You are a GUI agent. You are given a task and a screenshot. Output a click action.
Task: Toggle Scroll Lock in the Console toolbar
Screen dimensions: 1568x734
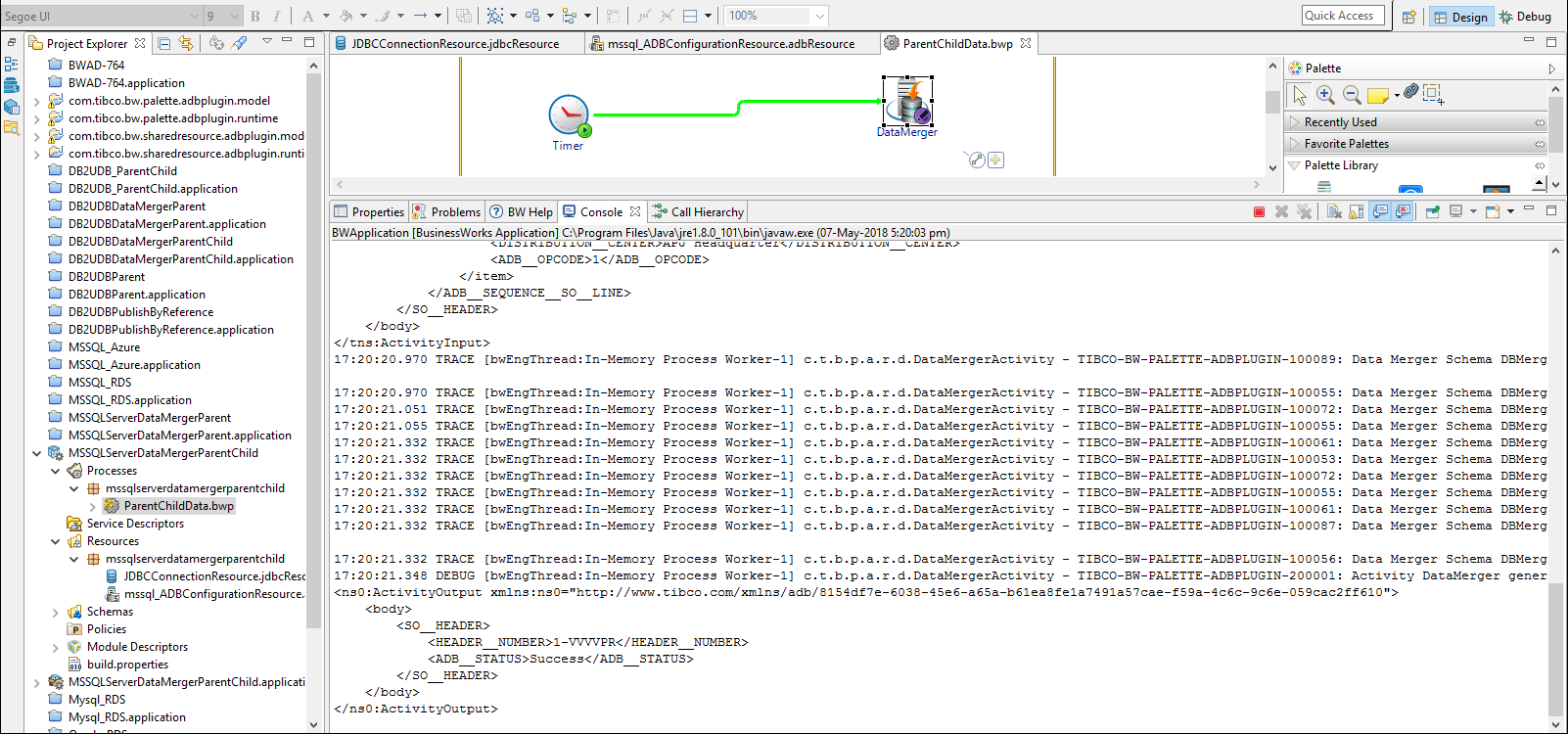tap(1357, 211)
